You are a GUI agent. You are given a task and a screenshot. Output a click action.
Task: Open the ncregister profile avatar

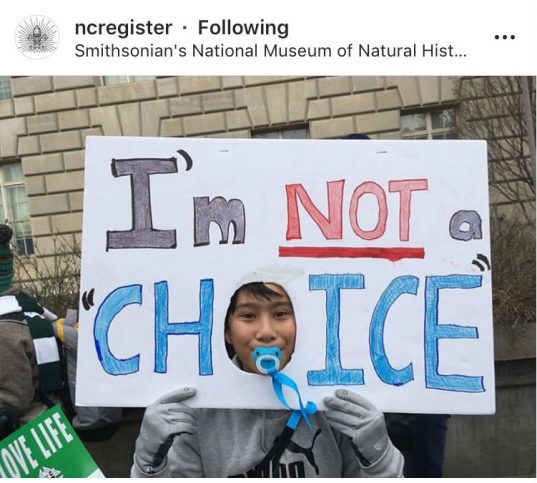click(37, 37)
